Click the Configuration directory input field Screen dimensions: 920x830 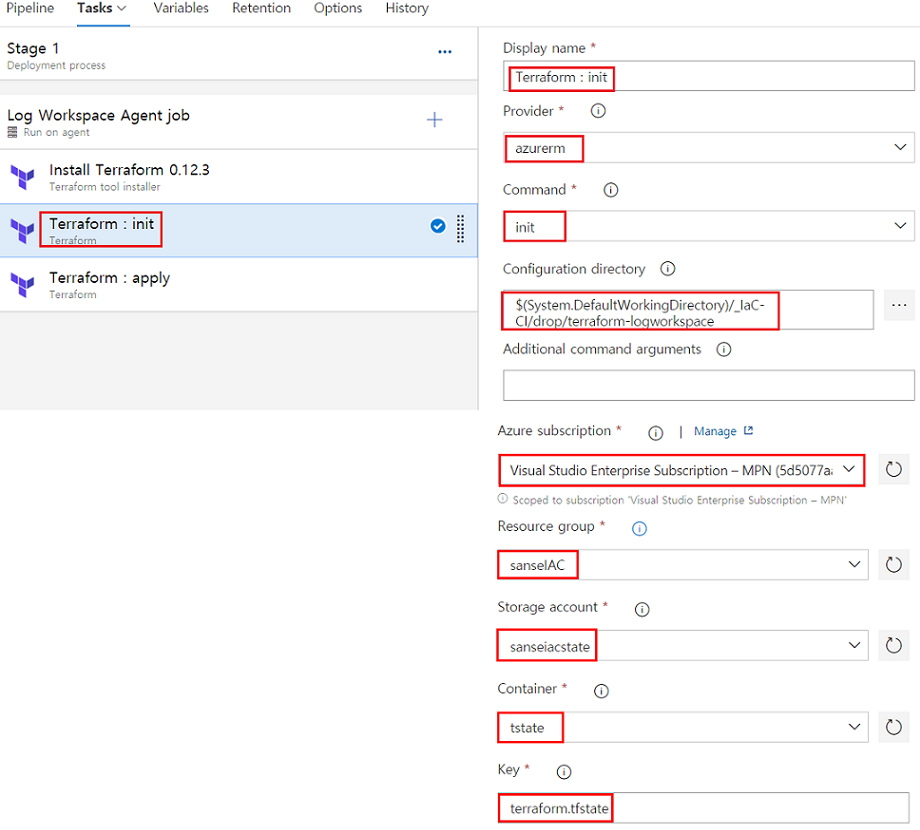click(688, 310)
